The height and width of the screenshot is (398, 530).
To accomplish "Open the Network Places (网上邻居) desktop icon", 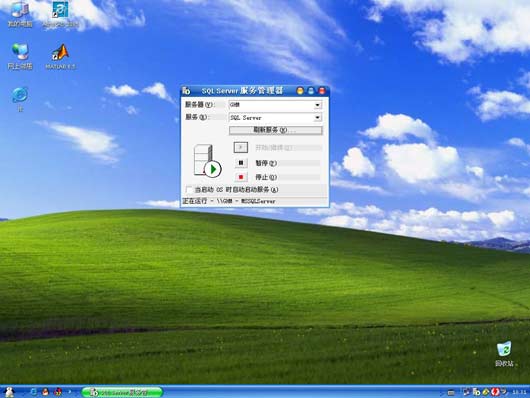I will [x=20, y=57].
